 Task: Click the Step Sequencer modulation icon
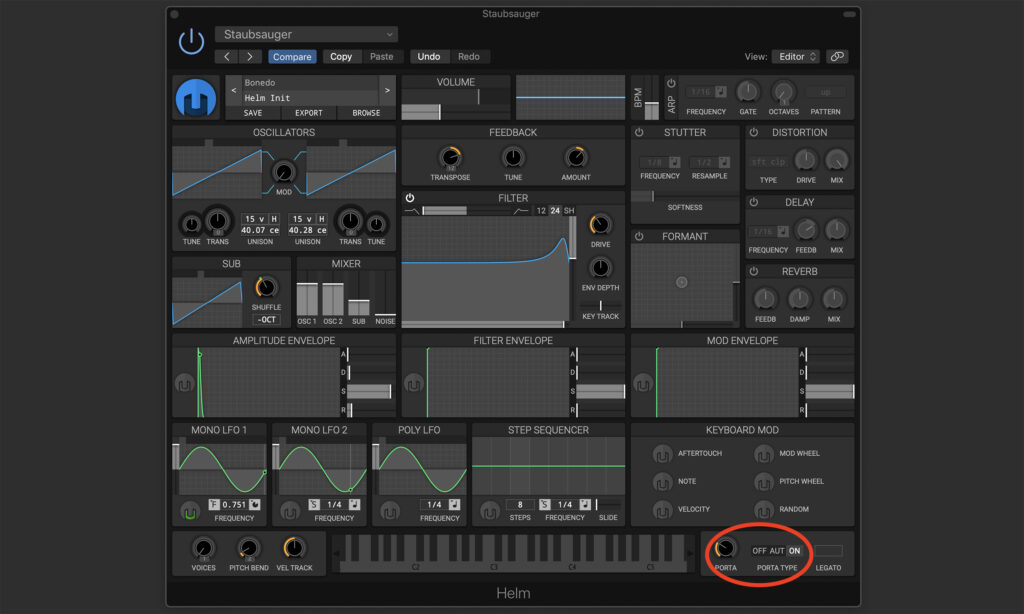[490, 511]
